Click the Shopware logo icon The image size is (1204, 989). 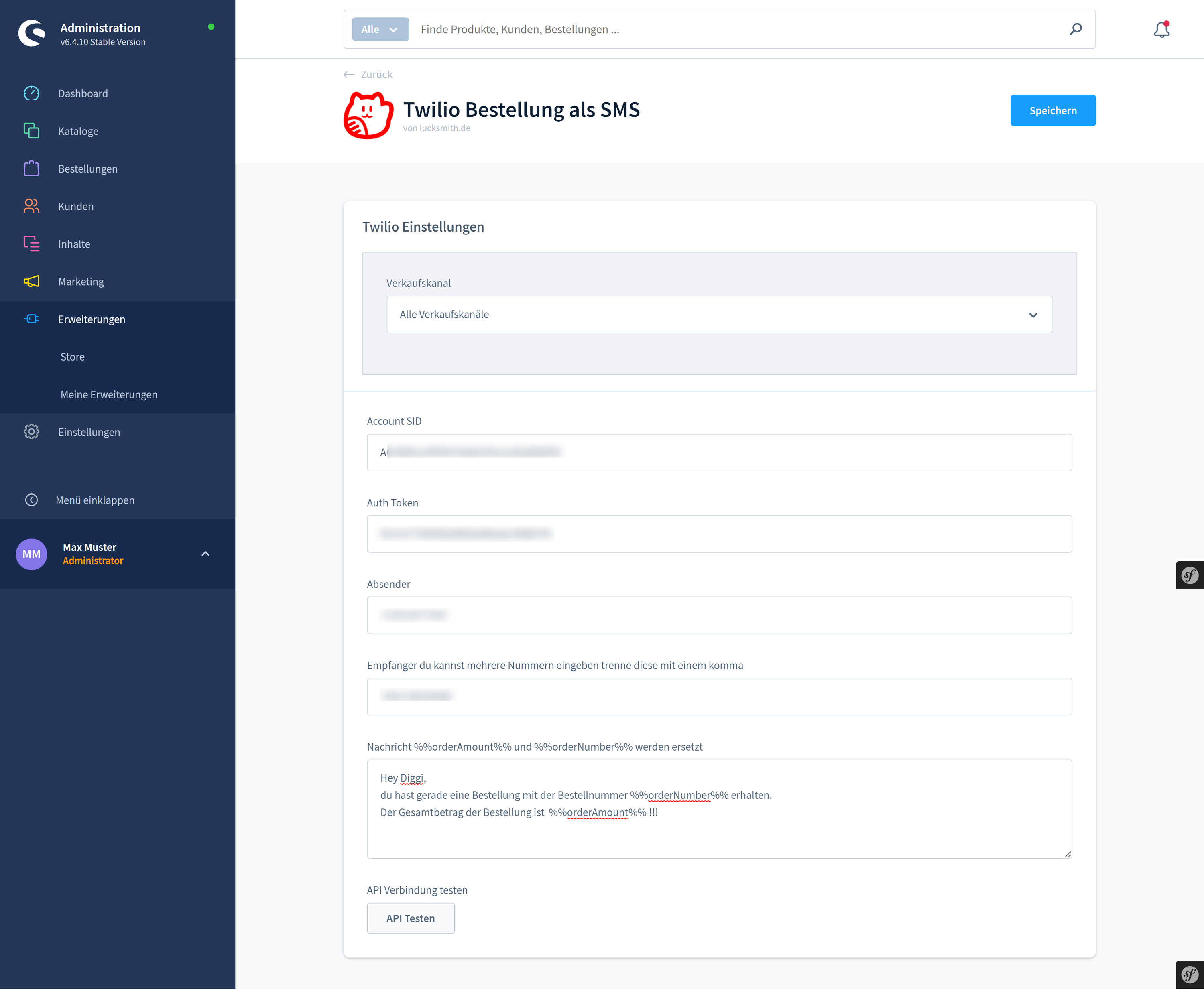[32, 34]
